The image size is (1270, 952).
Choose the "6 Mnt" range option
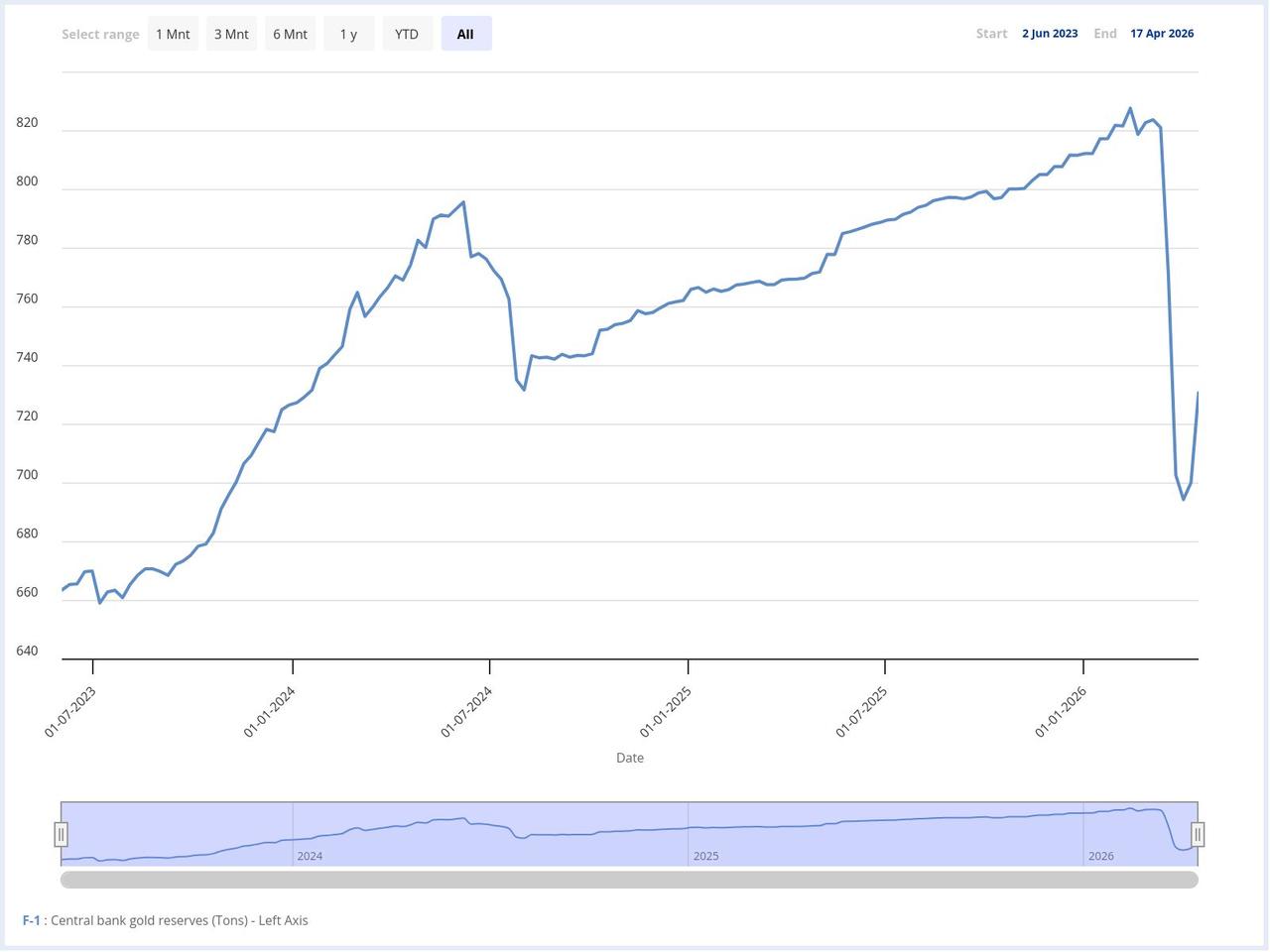(x=290, y=33)
